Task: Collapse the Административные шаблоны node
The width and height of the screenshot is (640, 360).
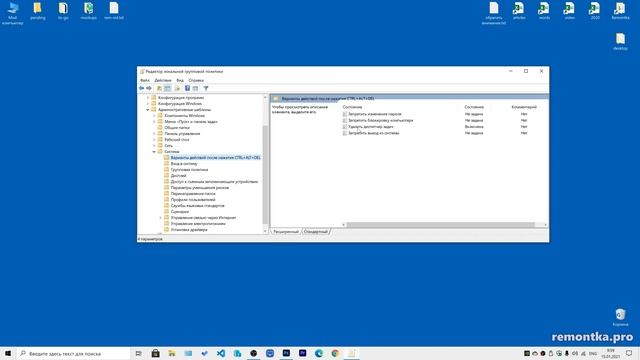Action: coord(148,109)
